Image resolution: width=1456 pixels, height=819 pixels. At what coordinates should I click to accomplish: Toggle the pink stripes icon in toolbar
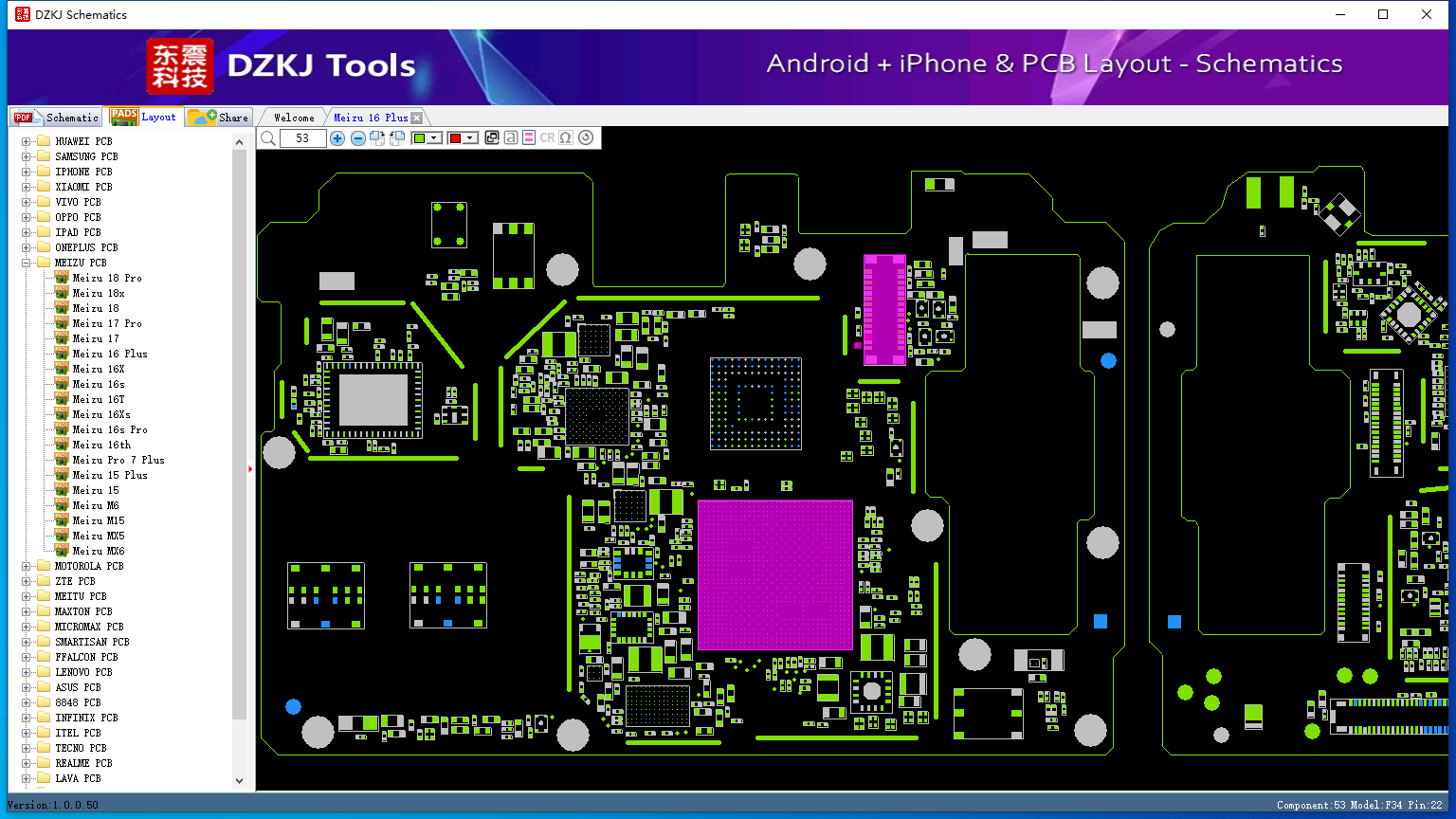529,138
